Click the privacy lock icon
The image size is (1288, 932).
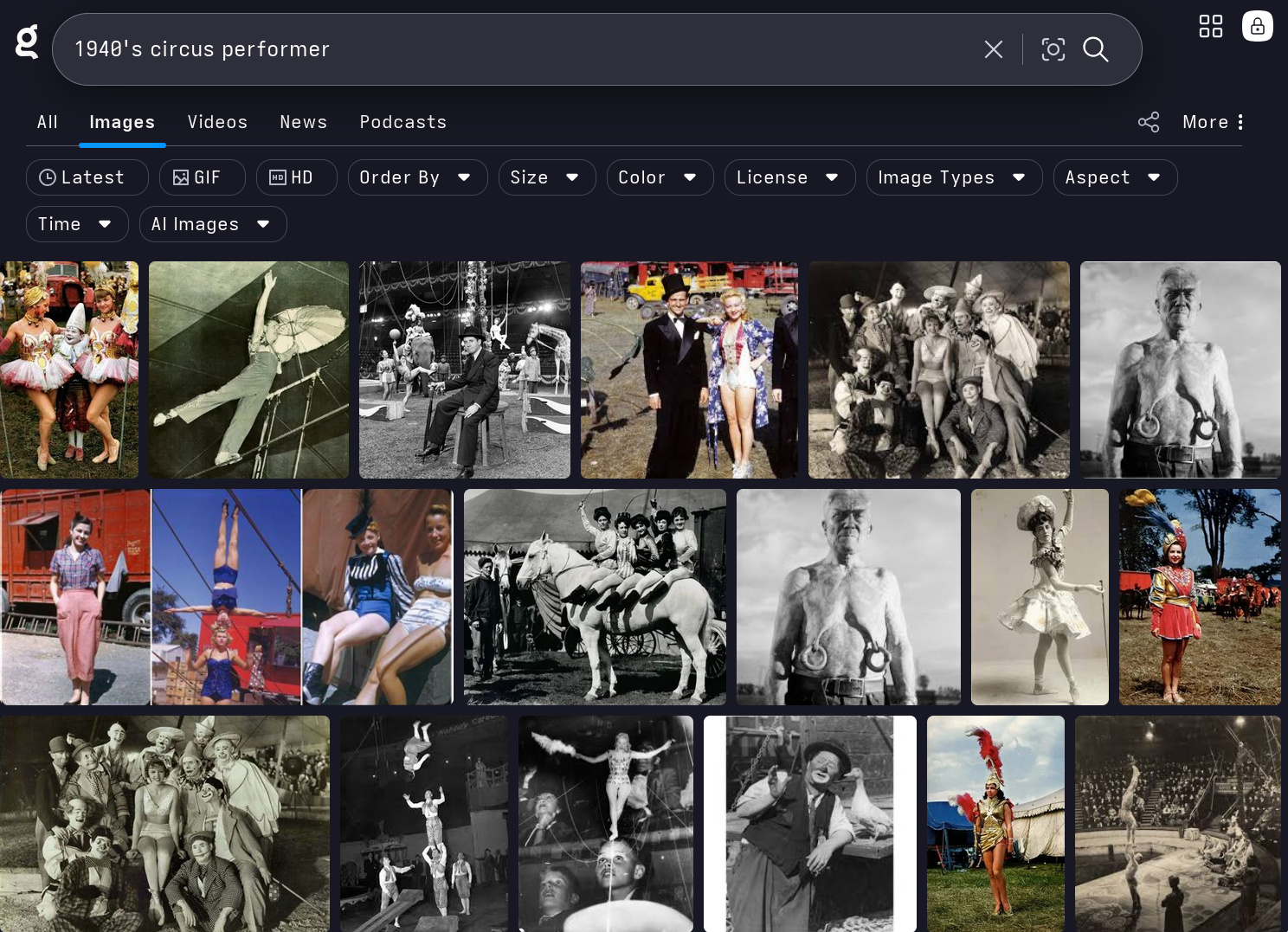tap(1258, 26)
